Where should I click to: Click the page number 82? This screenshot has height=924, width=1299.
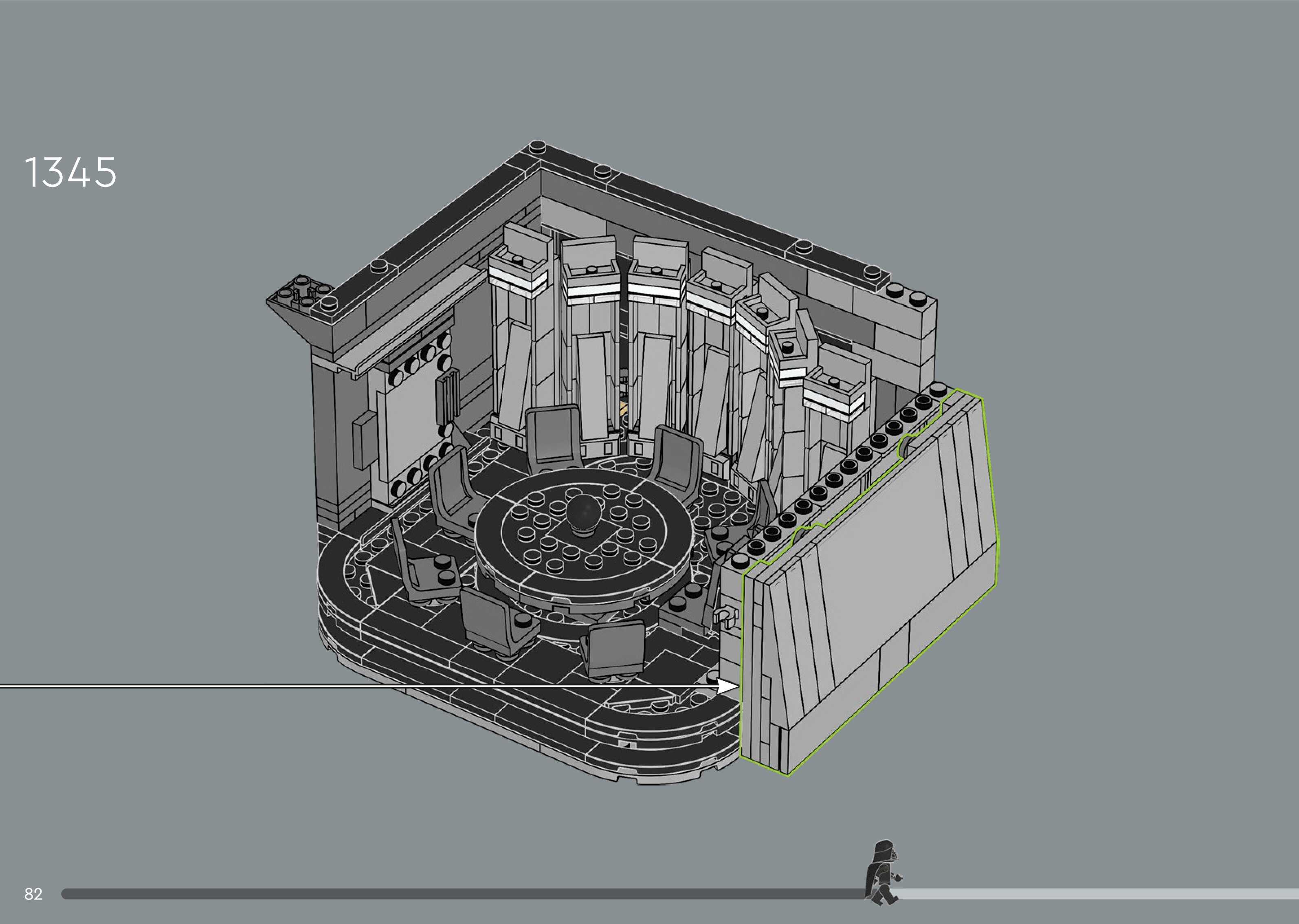click(33, 894)
